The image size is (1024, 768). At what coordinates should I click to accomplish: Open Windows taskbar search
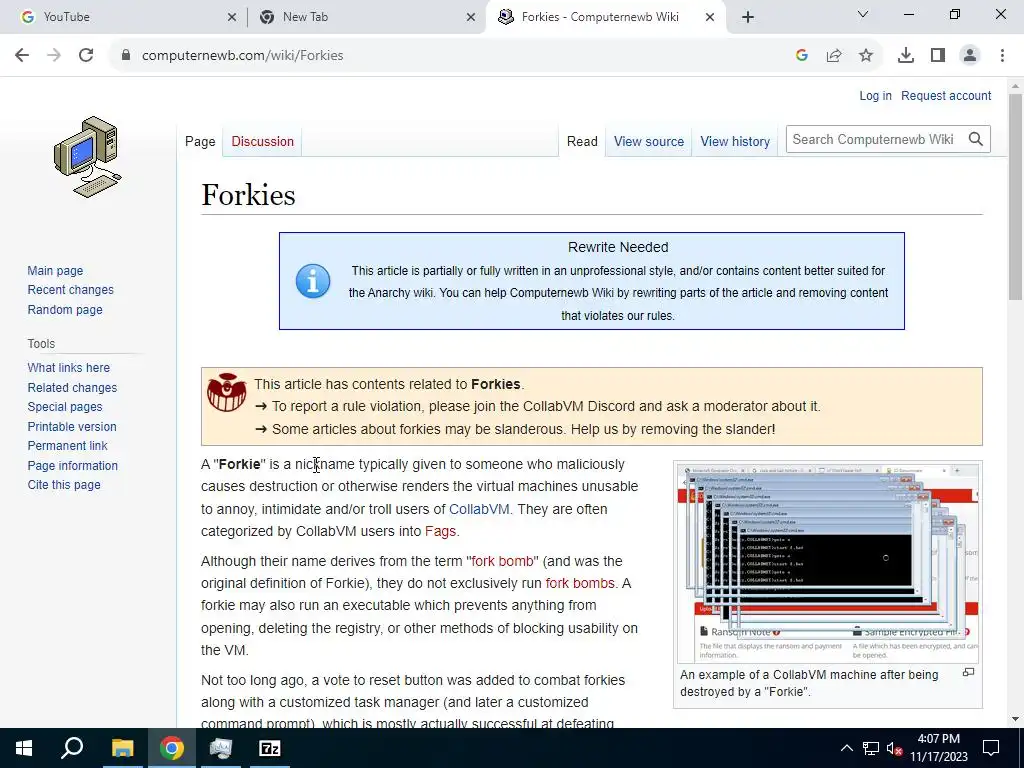pos(72,748)
